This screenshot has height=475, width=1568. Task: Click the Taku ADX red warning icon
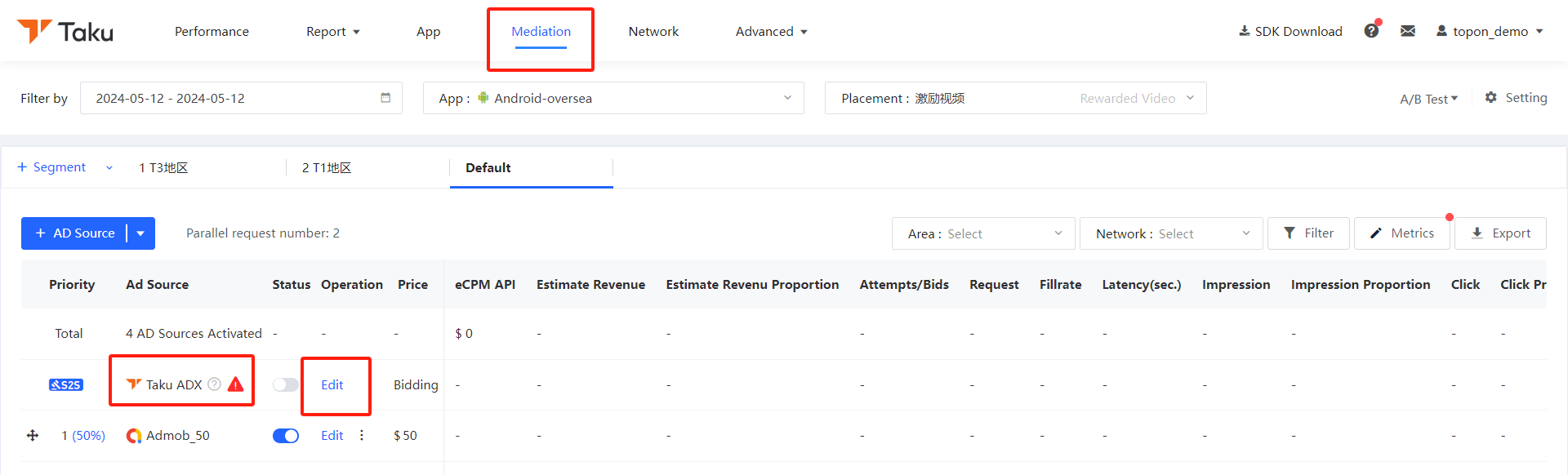(236, 384)
